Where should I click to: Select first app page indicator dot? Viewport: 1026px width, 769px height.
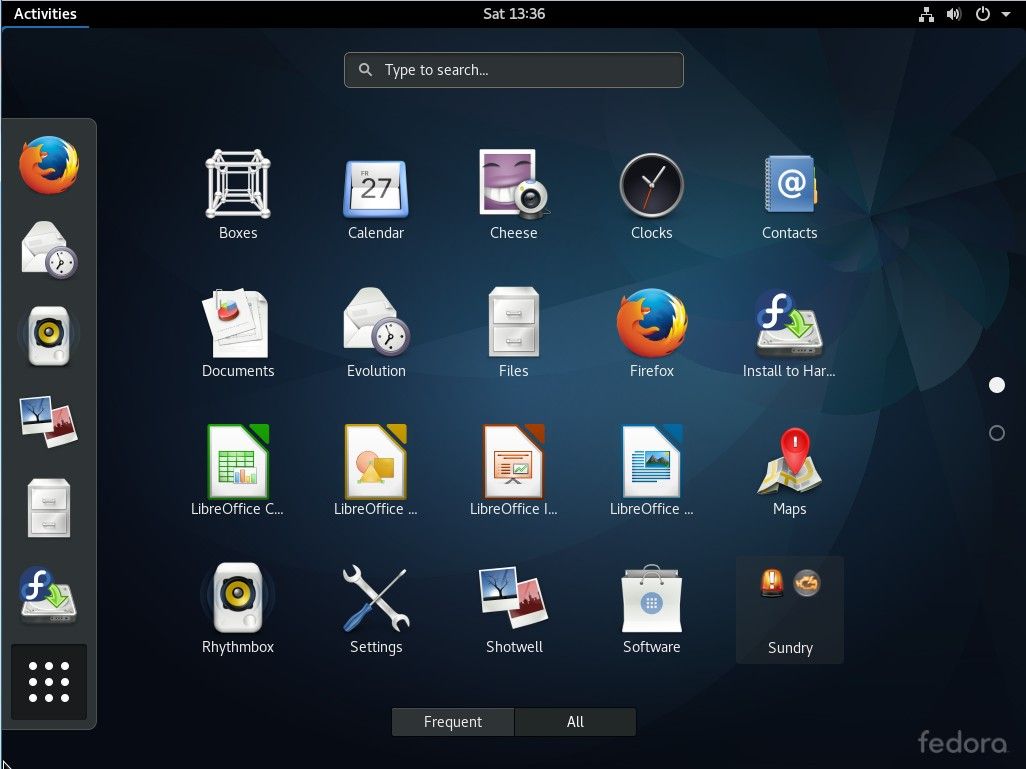tap(997, 385)
